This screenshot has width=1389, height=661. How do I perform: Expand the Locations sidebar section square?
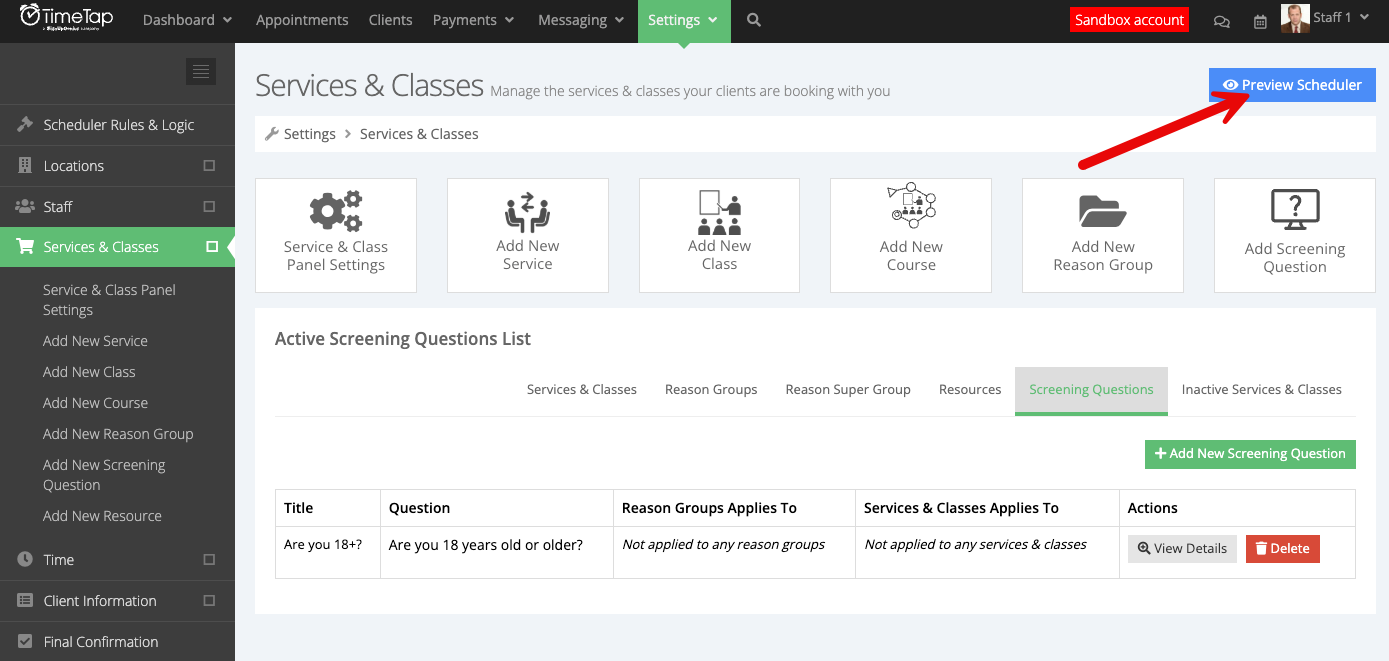tap(209, 165)
